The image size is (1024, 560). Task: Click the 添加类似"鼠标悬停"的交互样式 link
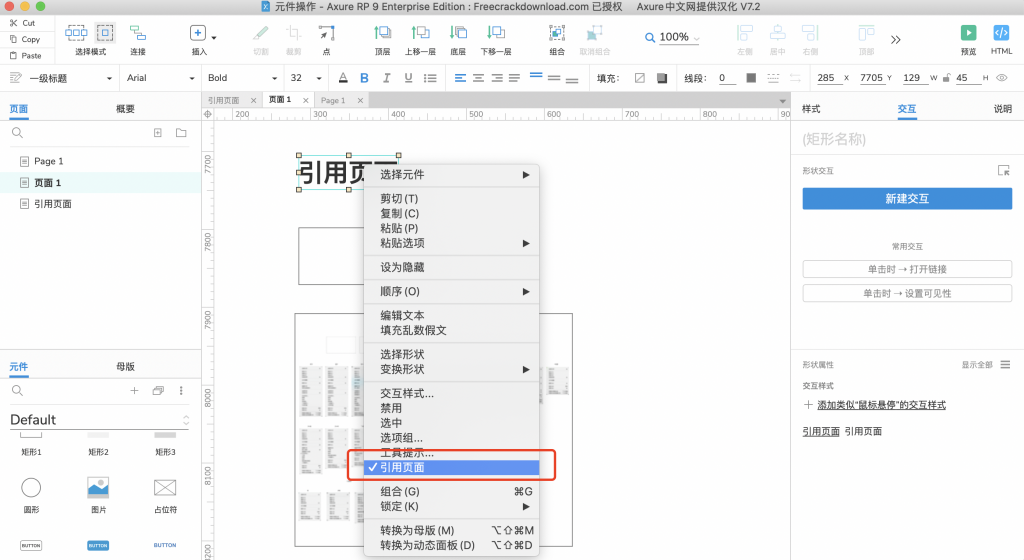[881, 405]
